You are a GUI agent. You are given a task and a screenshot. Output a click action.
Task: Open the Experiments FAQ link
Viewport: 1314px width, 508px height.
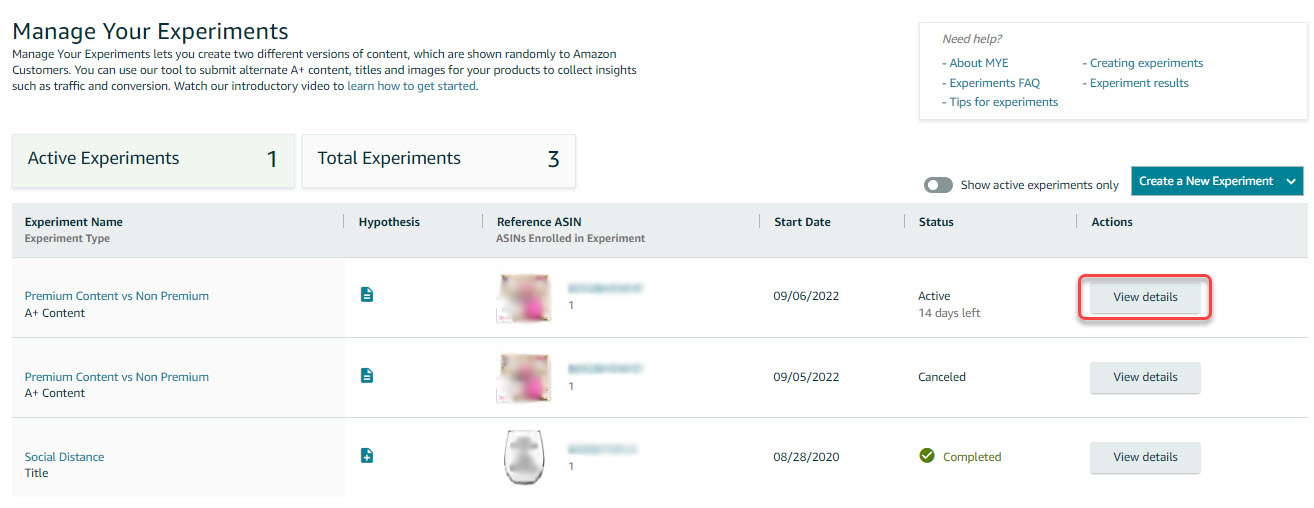point(994,83)
